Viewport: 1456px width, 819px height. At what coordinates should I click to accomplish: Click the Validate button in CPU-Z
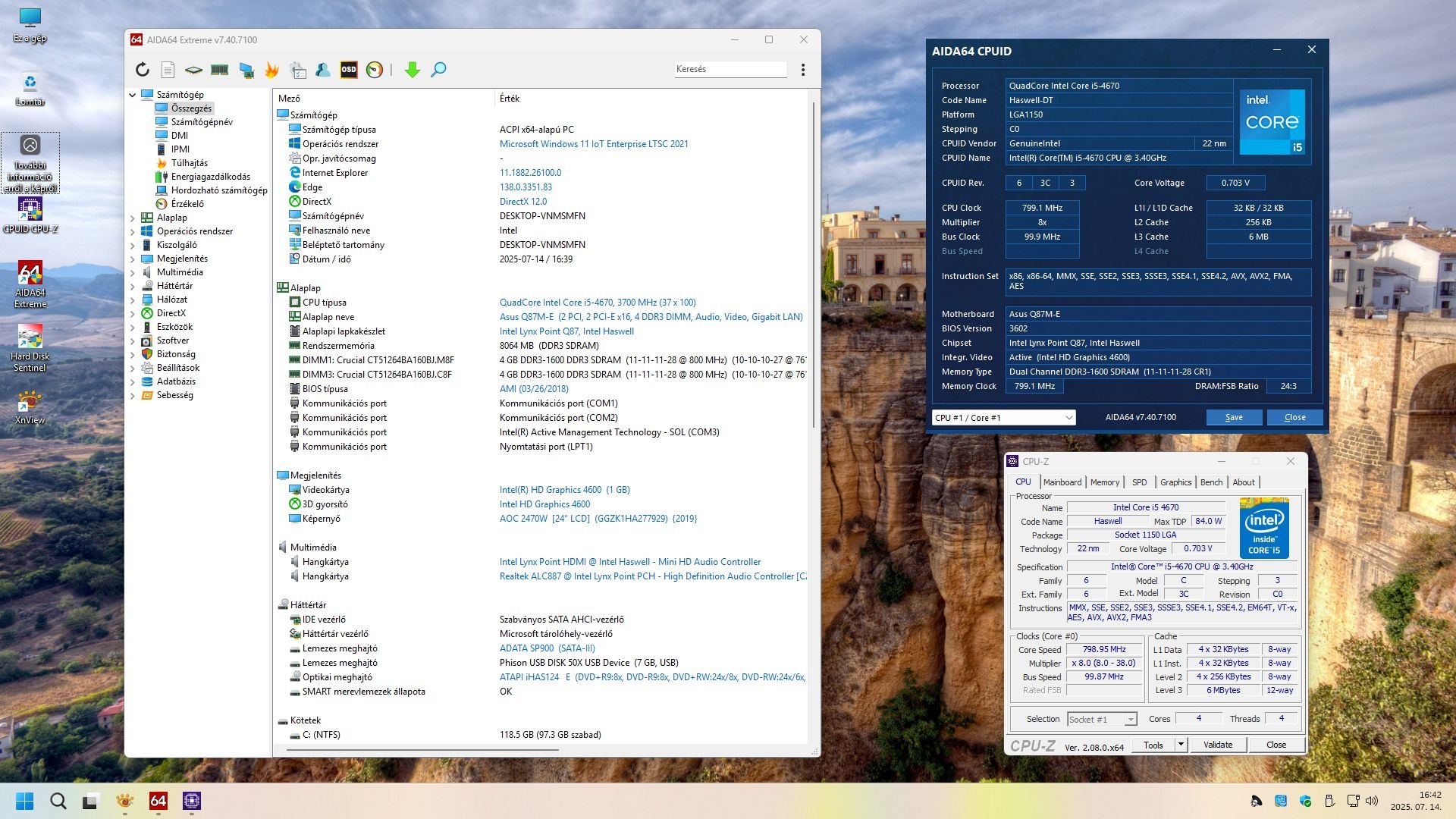click(1218, 745)
